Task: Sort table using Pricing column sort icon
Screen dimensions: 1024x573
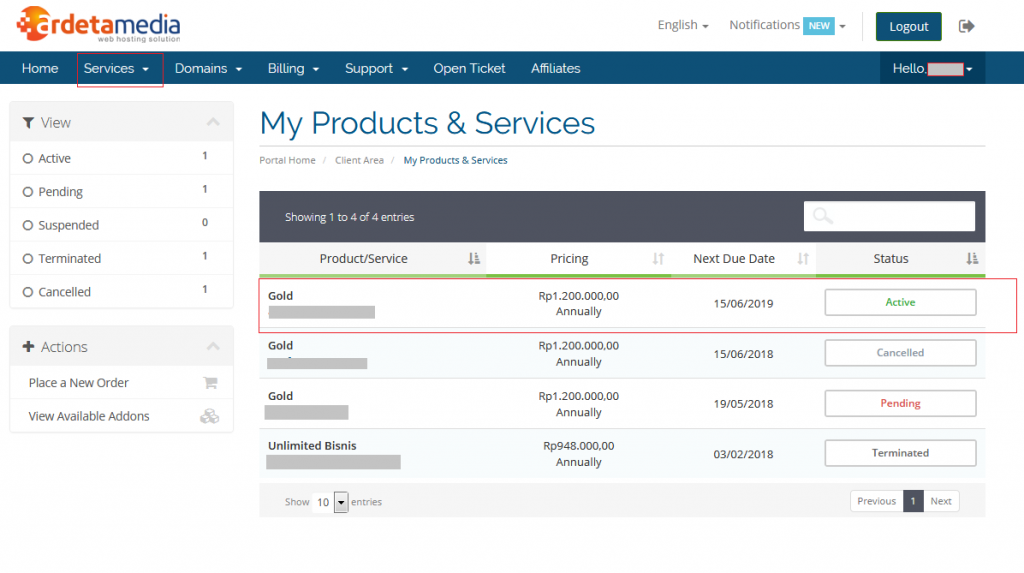Action: pos(658,259)
